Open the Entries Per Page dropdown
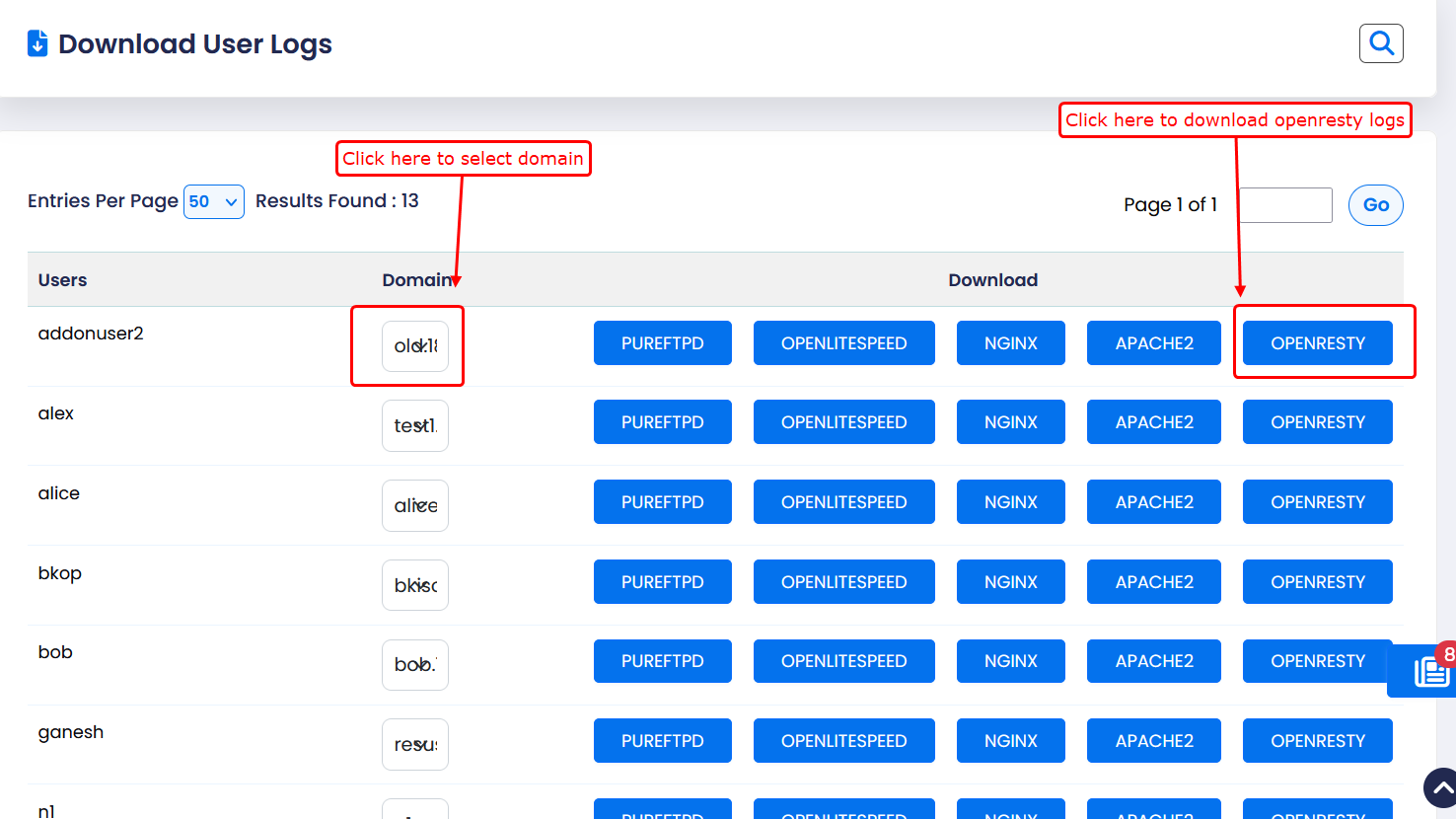The image size is (1456, 819). (x=213, y=201)
